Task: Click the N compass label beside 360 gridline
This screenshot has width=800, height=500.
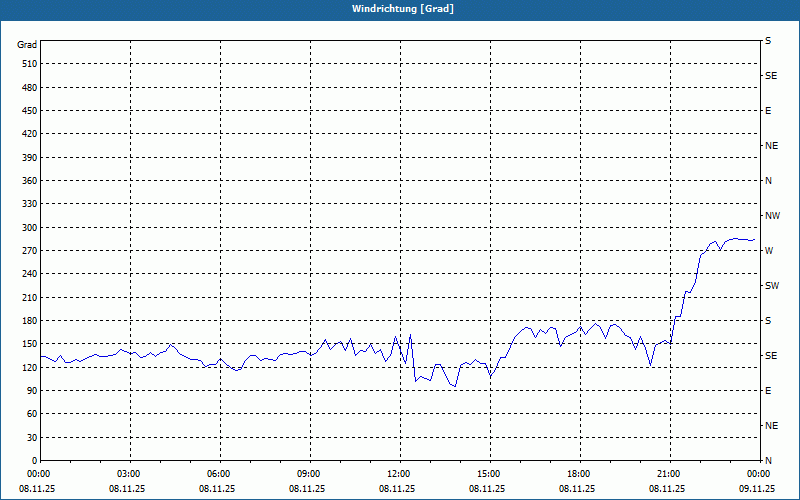Action: coord(768,181)
